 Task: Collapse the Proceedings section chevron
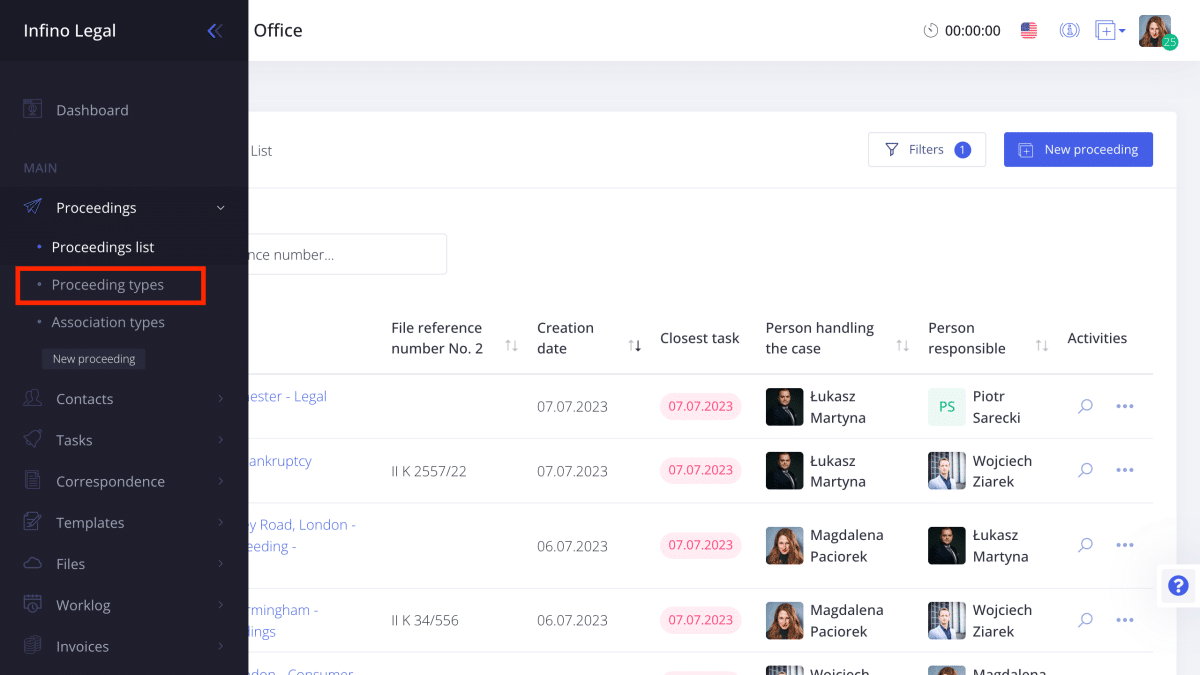220,207
